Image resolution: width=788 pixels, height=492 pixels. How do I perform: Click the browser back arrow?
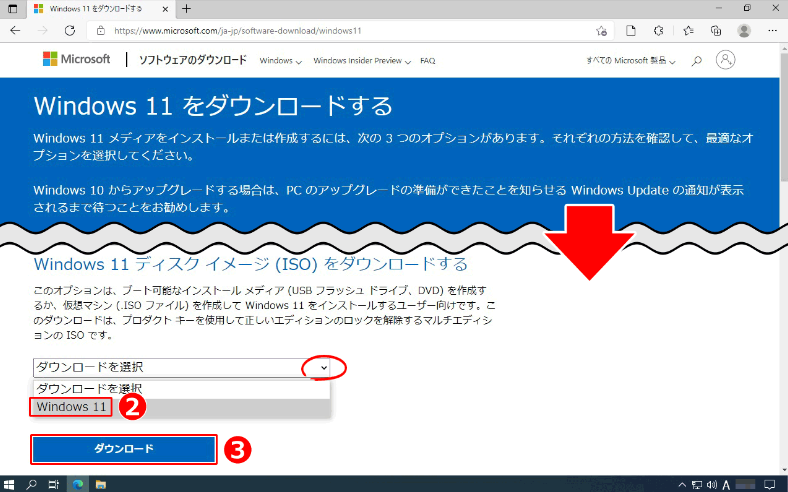pyautogui.click(x=15, y=31)
